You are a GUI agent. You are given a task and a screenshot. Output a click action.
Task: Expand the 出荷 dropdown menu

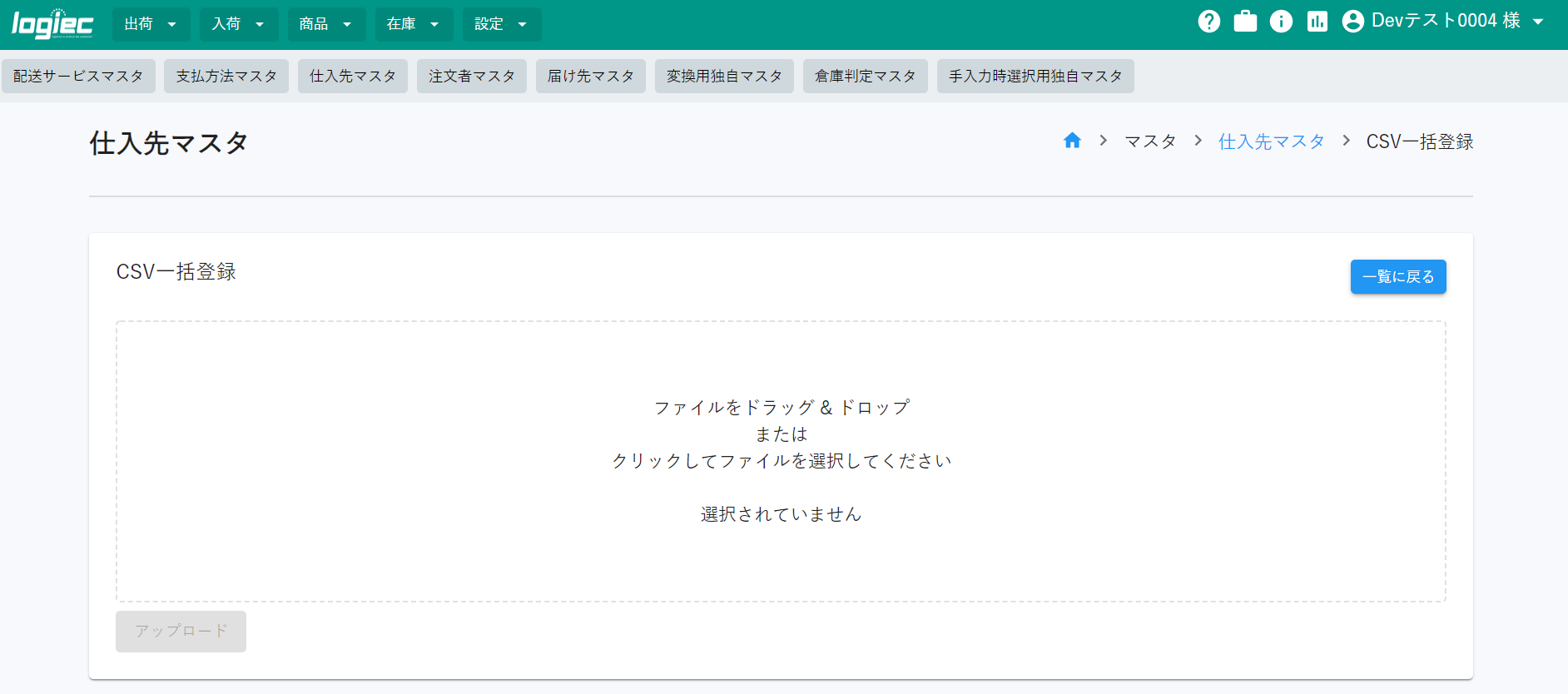pyautogui.click(x=151, y=24)
